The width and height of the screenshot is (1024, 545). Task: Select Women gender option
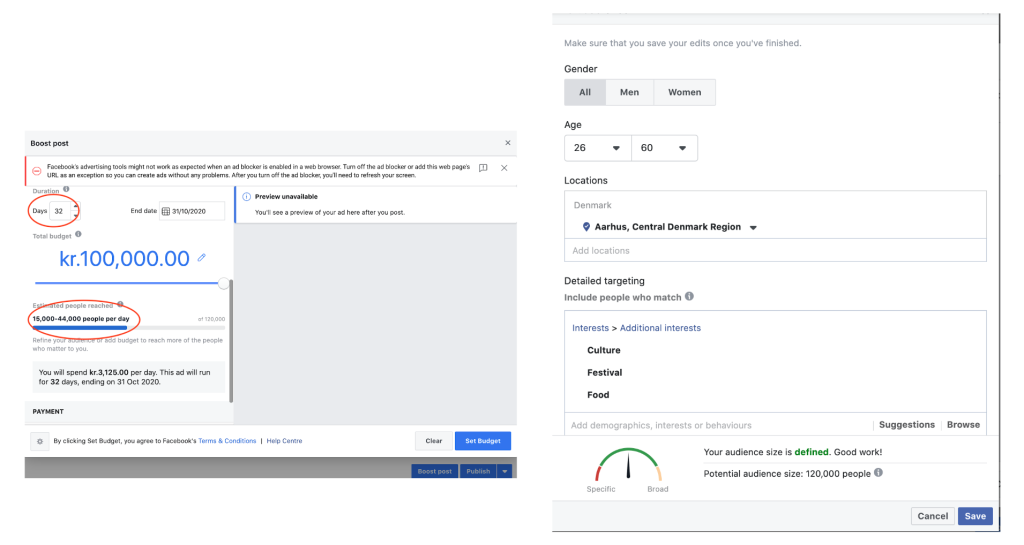click(684, 92)
